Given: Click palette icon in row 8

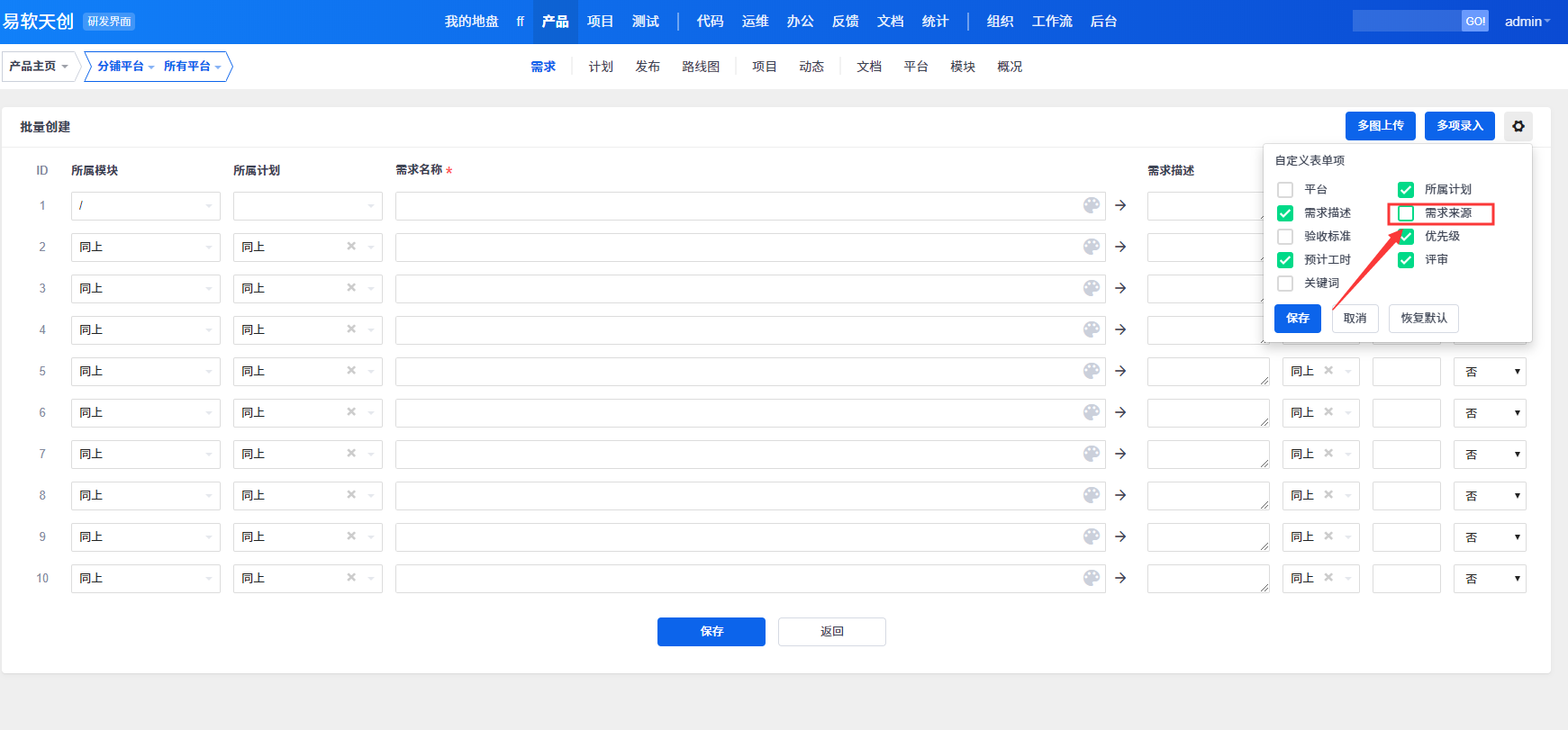Looking at the screenshot, I should pos(1092,495).
